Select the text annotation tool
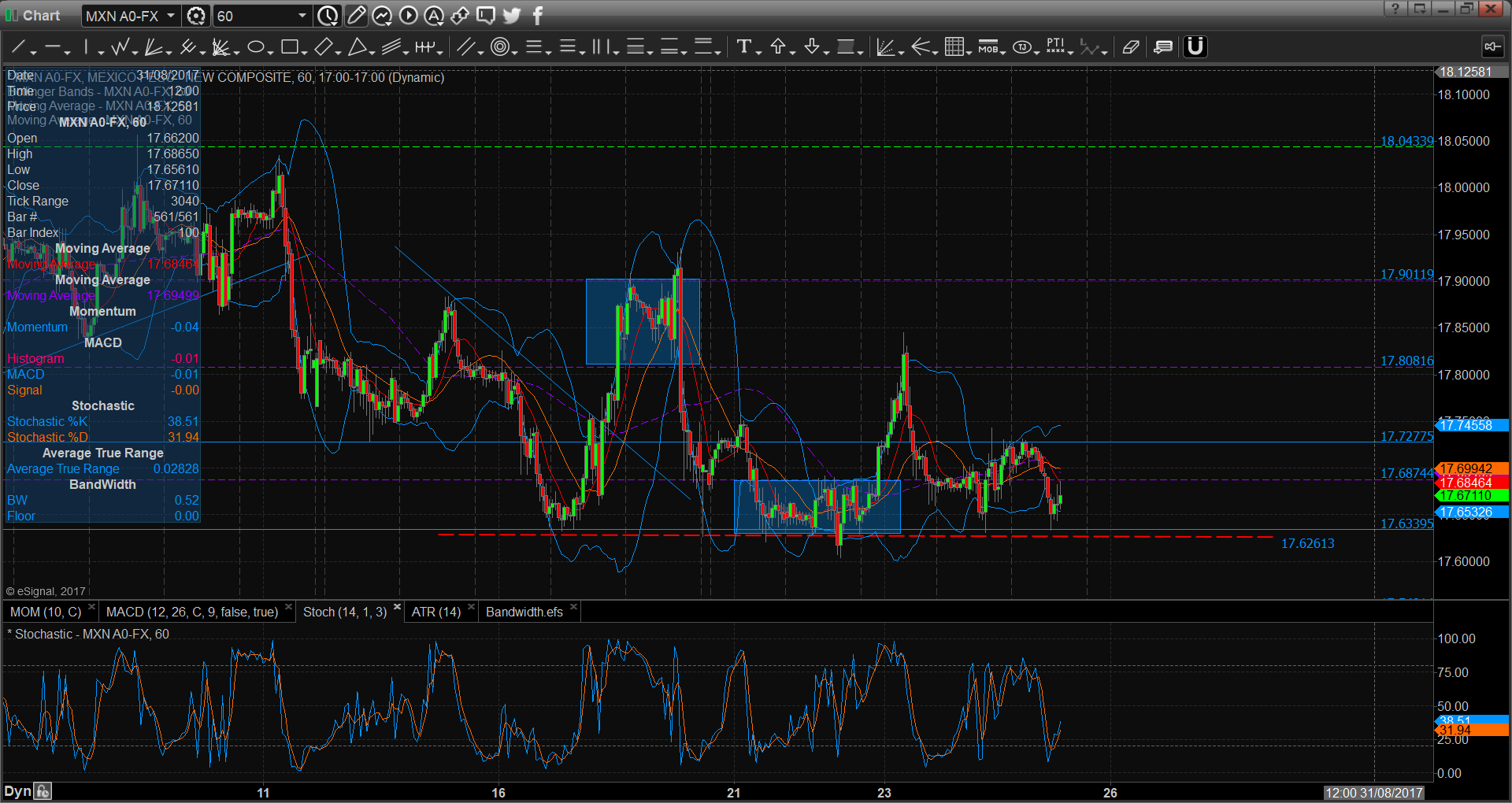Image resolution: width=1512 pixels, height=803 pixels. pos(743,47)
